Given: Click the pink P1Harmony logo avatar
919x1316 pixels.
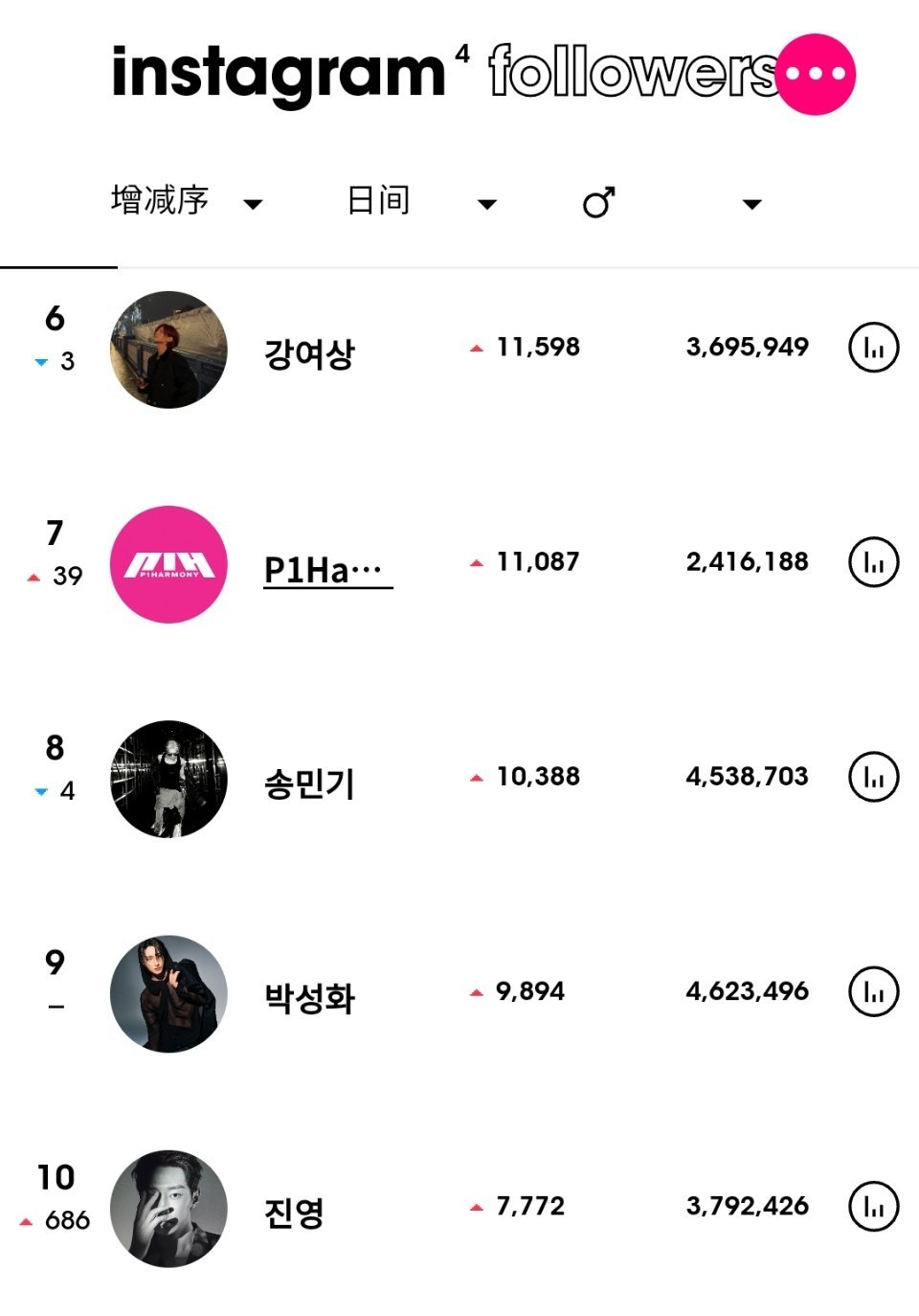Looking at the screenshot, I should 168,564.
